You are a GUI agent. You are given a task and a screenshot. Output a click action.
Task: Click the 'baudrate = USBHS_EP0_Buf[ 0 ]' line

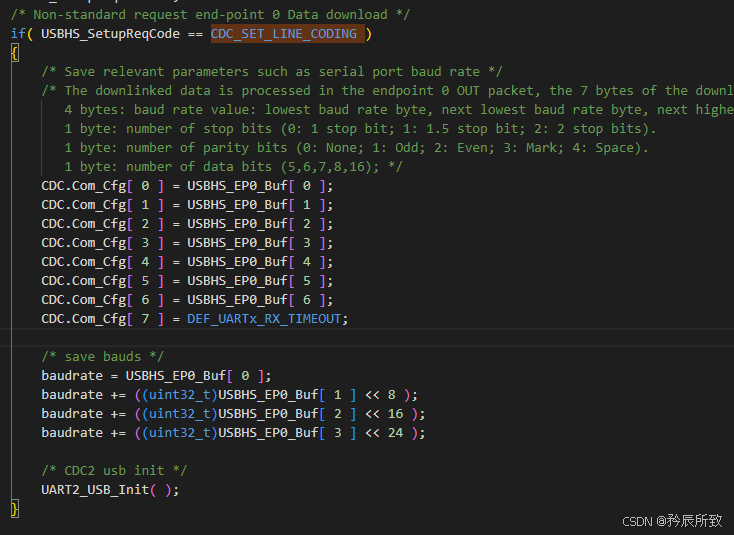(x=156, y=375)
